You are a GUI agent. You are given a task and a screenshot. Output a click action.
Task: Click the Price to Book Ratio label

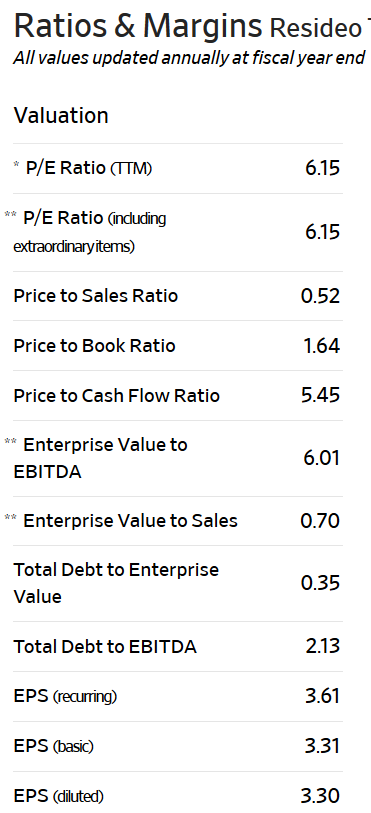pyautogui.click(x=94, y=346)
